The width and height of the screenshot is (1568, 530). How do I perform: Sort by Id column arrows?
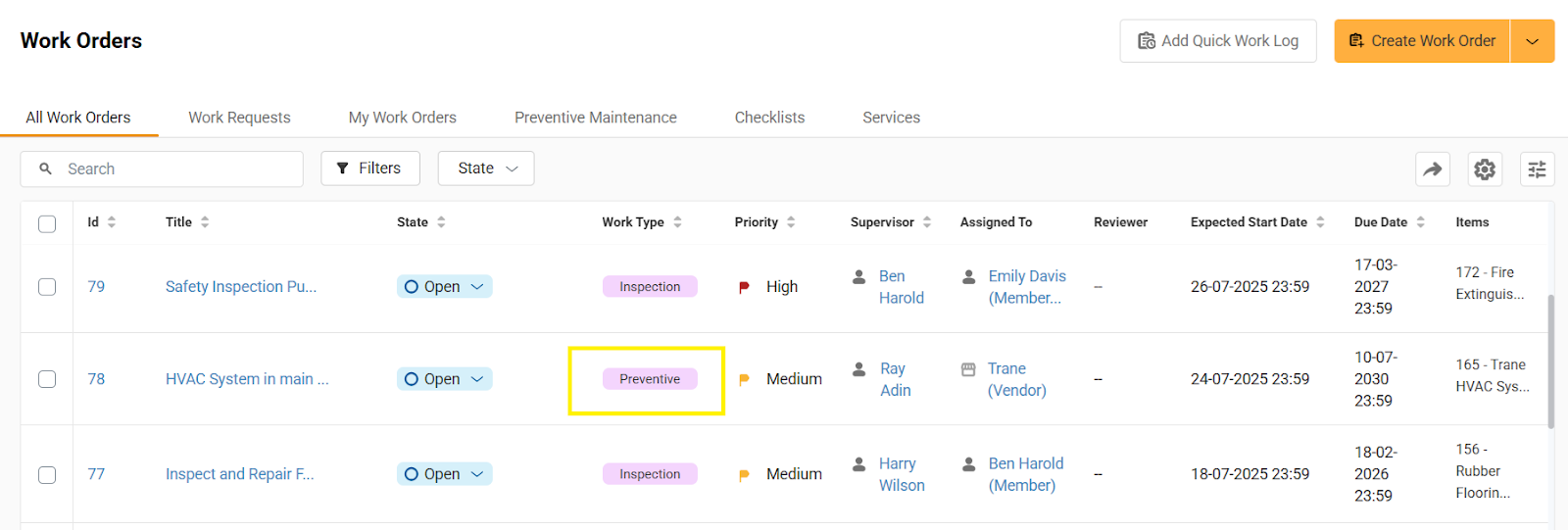tap(112, 222)
